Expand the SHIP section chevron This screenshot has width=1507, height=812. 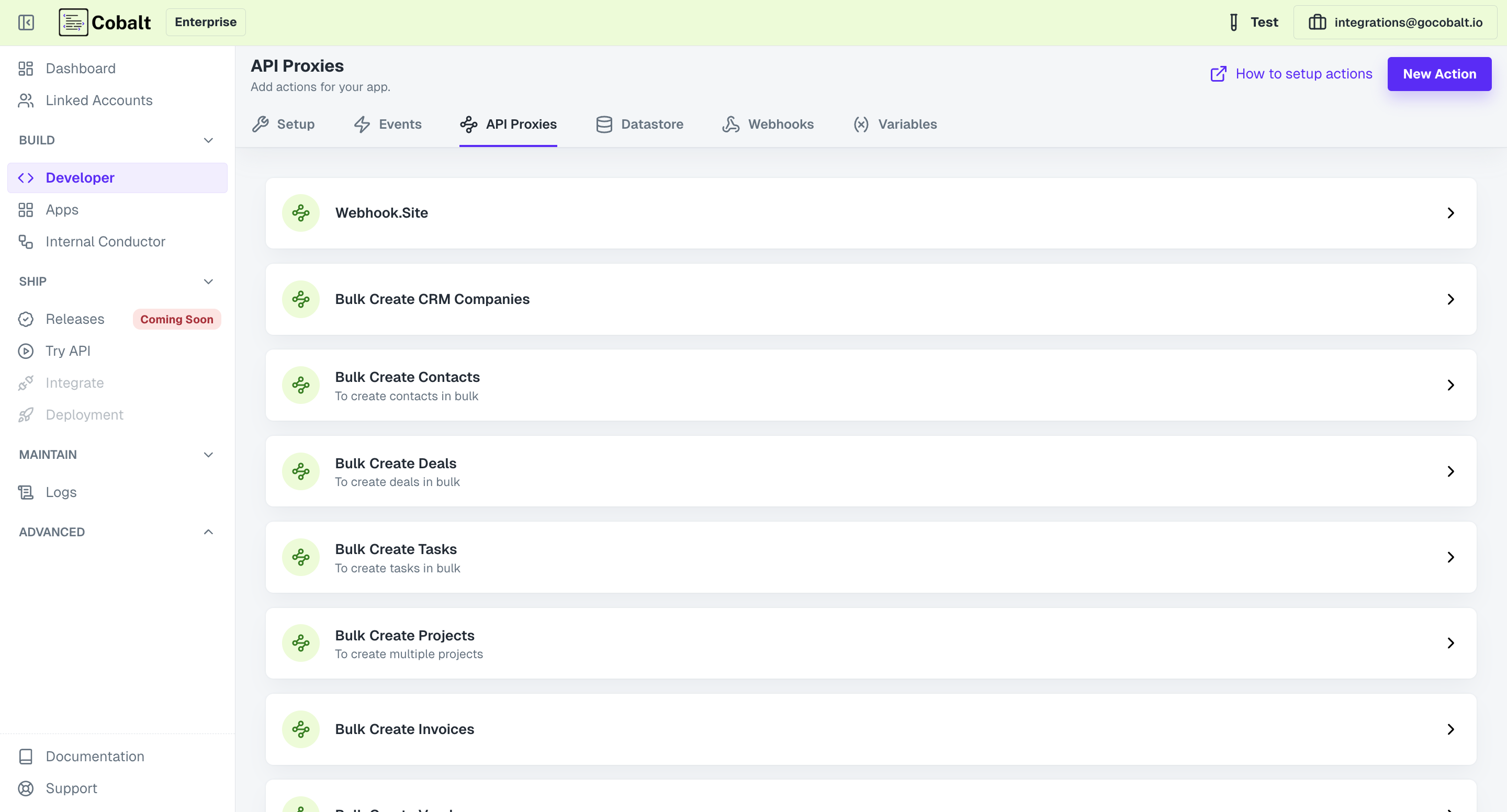208,281
